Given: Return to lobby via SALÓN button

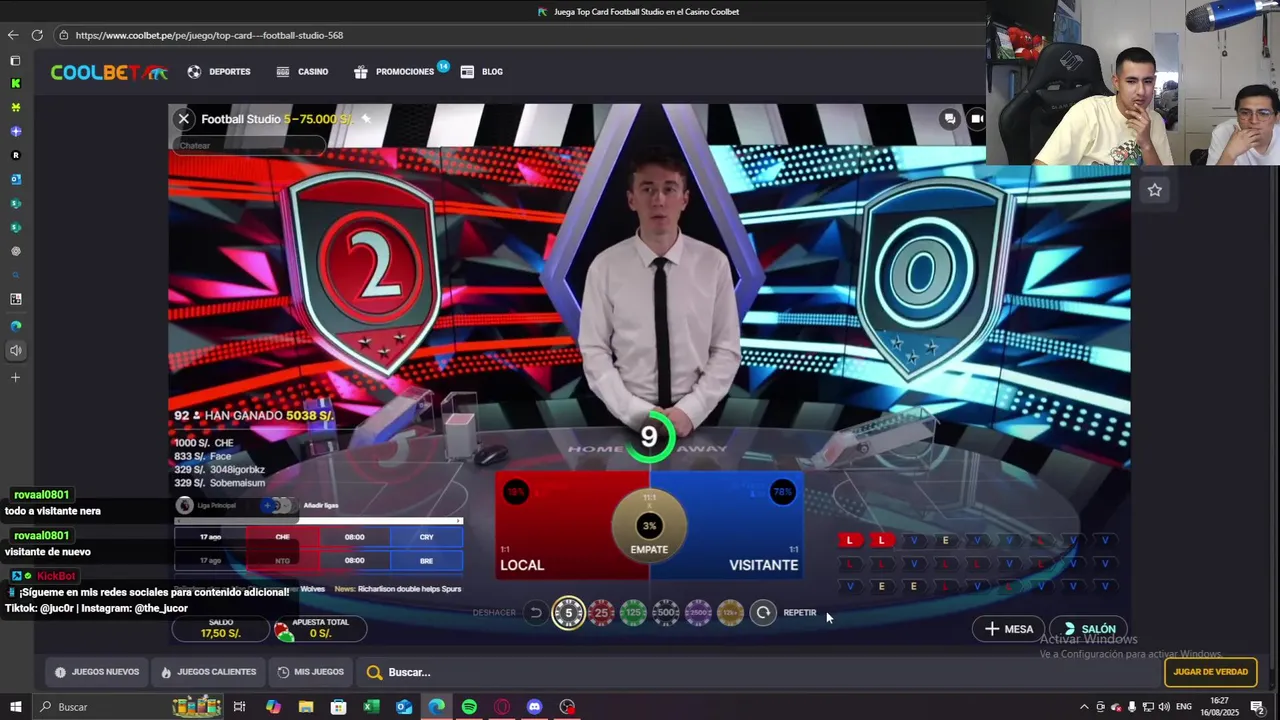Looking at the screenshot, I should (x=1089, y=629).
